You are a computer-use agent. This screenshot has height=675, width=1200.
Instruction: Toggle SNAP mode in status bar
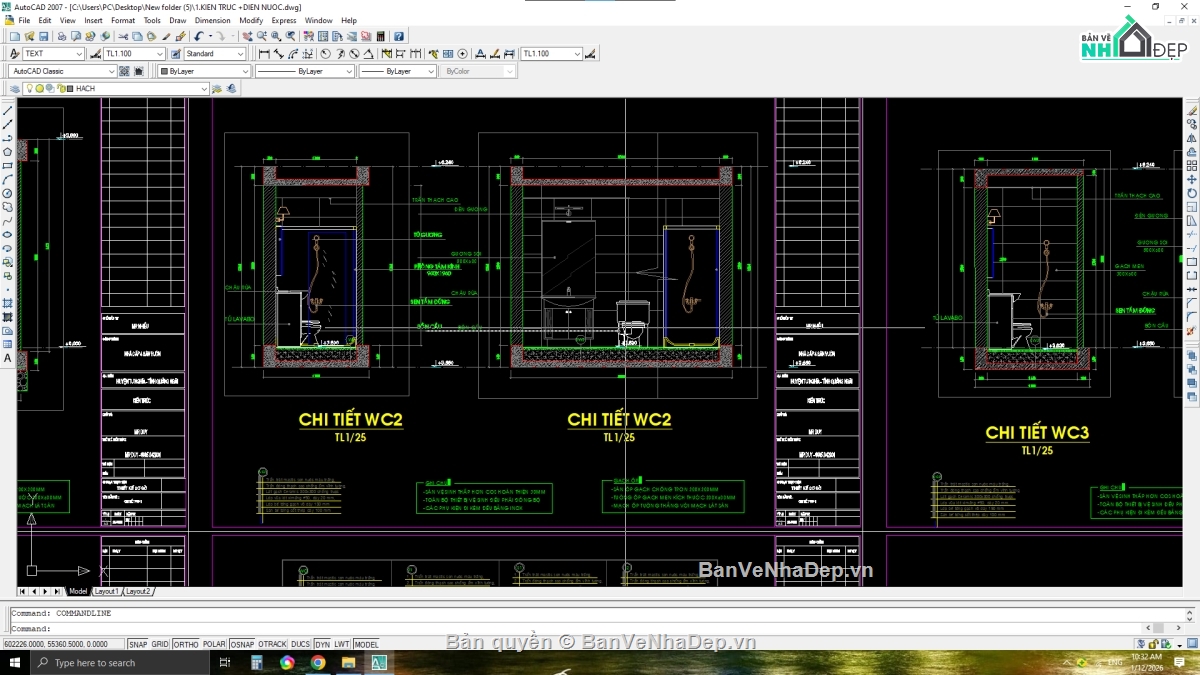[137, 645]
